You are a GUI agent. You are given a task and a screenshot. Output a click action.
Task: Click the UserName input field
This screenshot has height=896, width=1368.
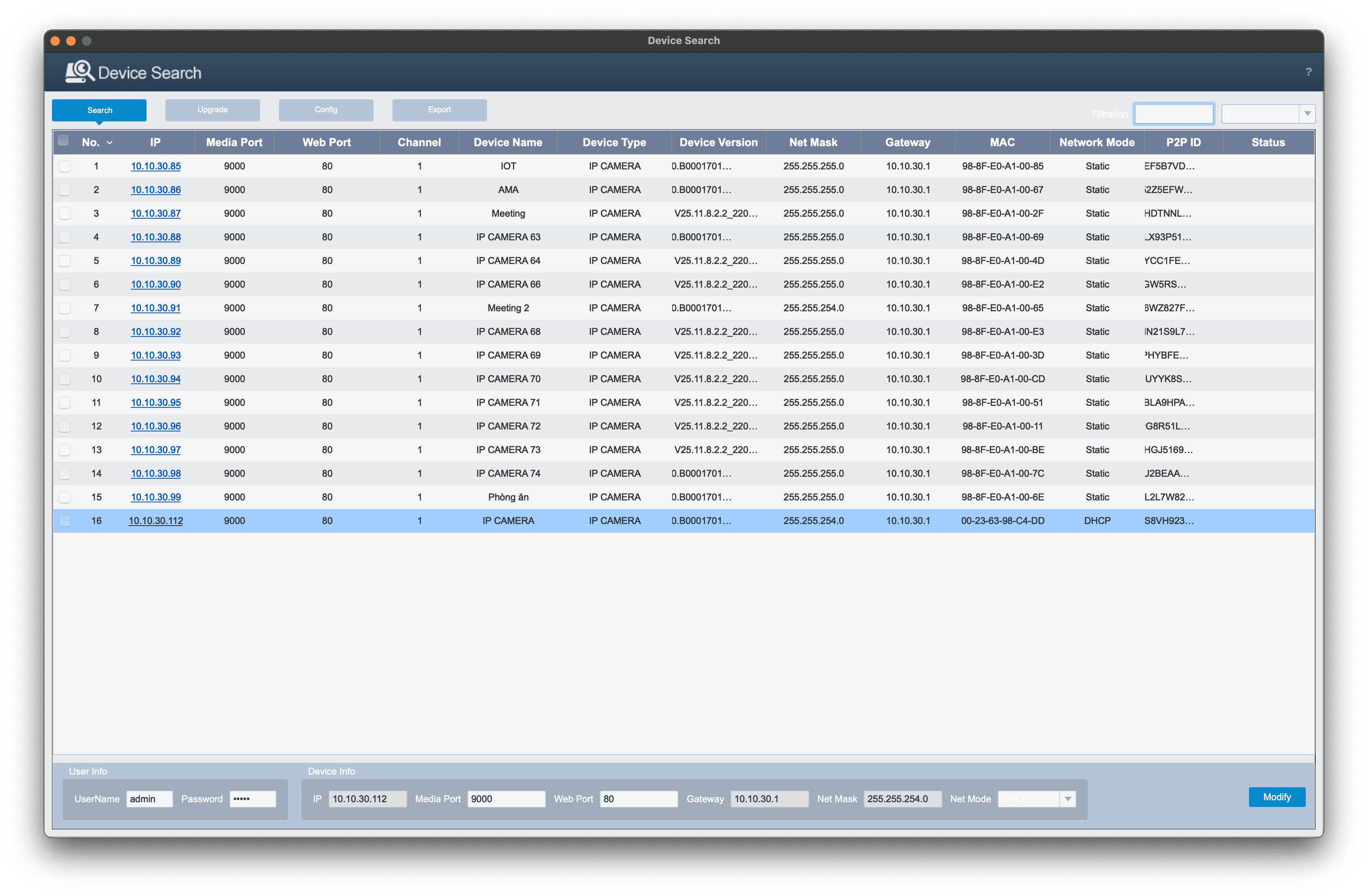(x=149, y=799)
